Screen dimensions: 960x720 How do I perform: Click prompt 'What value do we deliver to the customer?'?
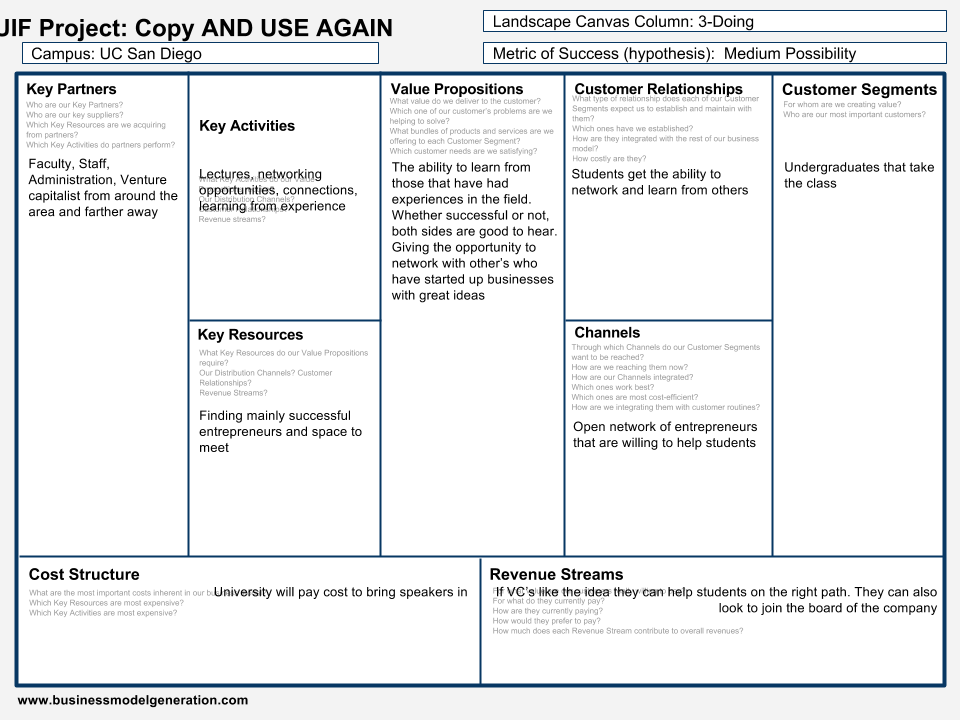[465, 101]
